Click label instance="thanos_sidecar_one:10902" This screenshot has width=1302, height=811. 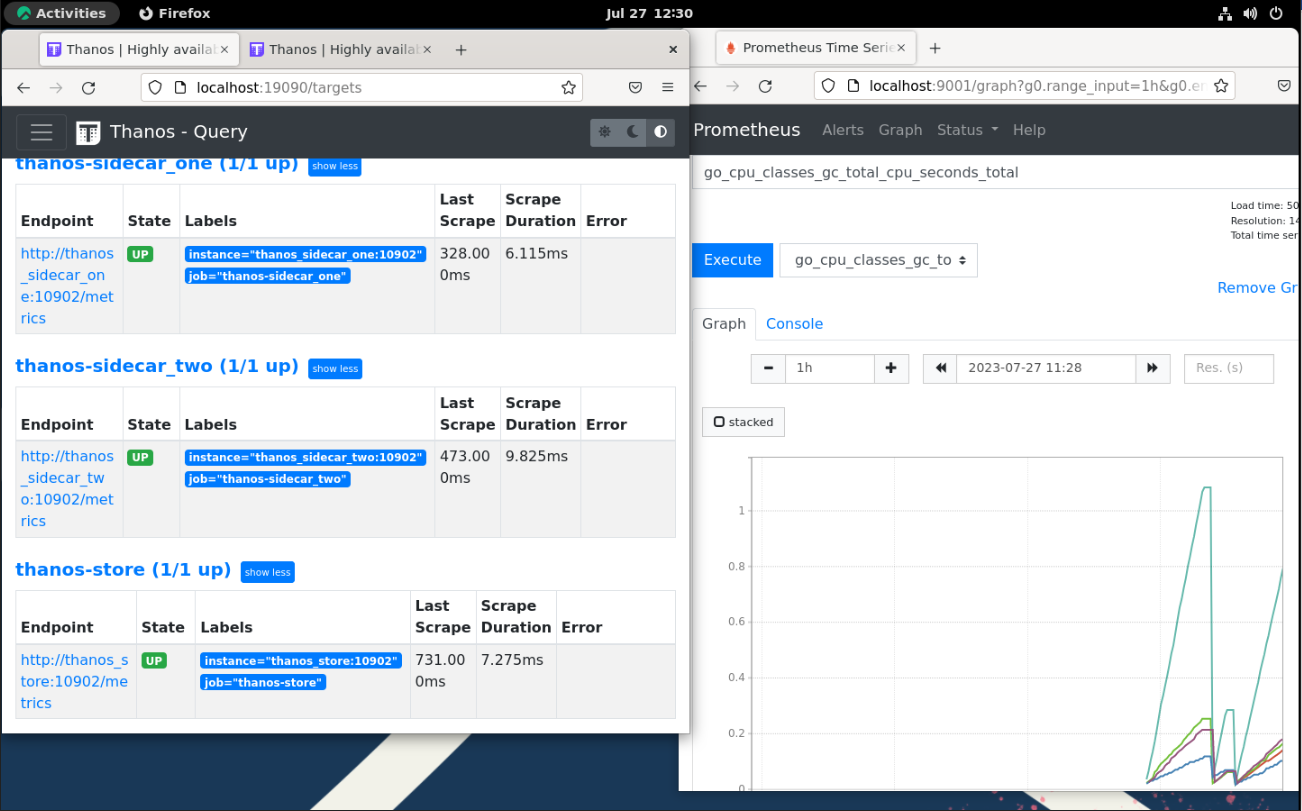click(305, 254)
